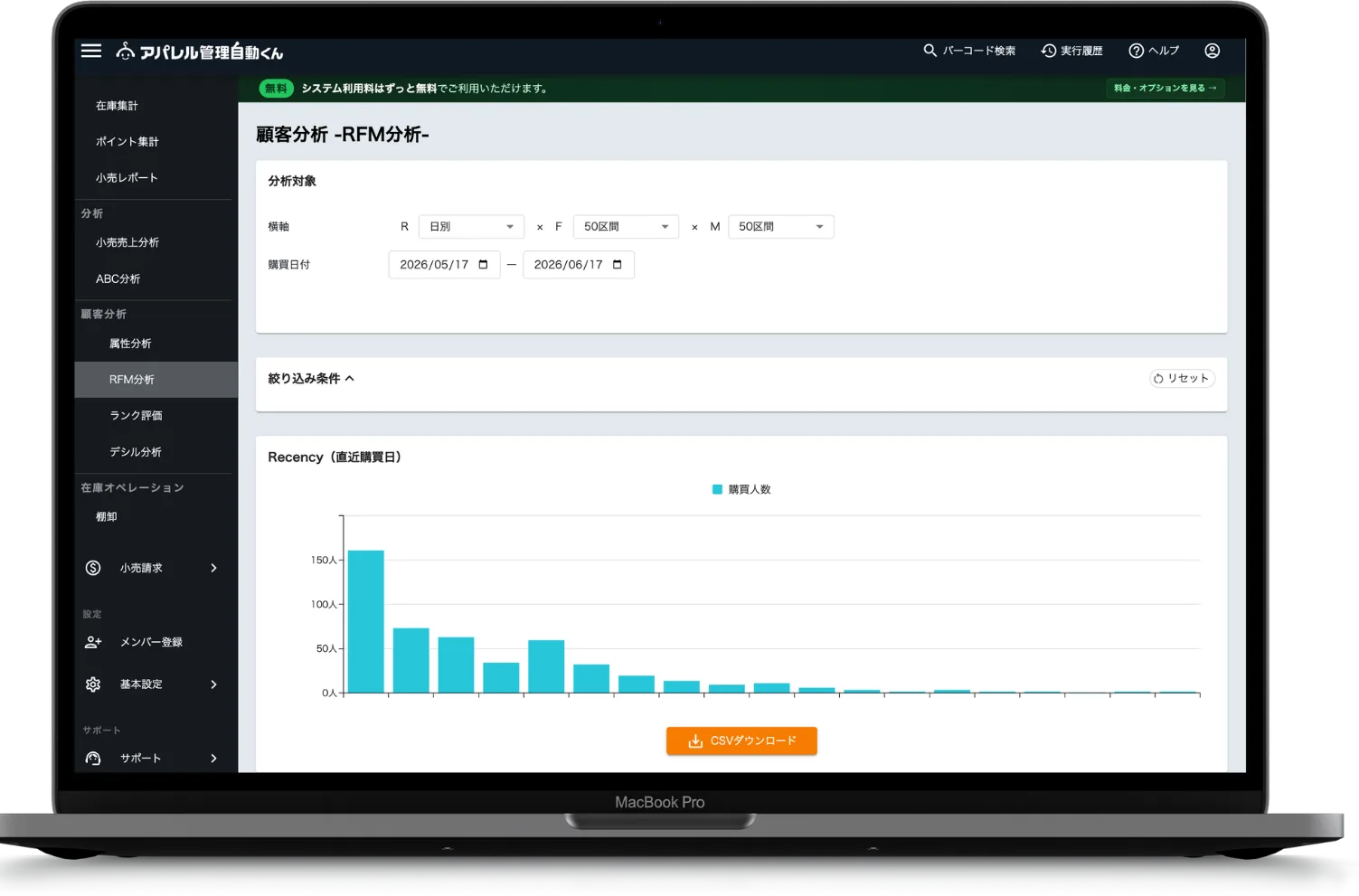Click the アパレル管理自動くん logo
The image size is (1359, 896).
coord(200,52)
